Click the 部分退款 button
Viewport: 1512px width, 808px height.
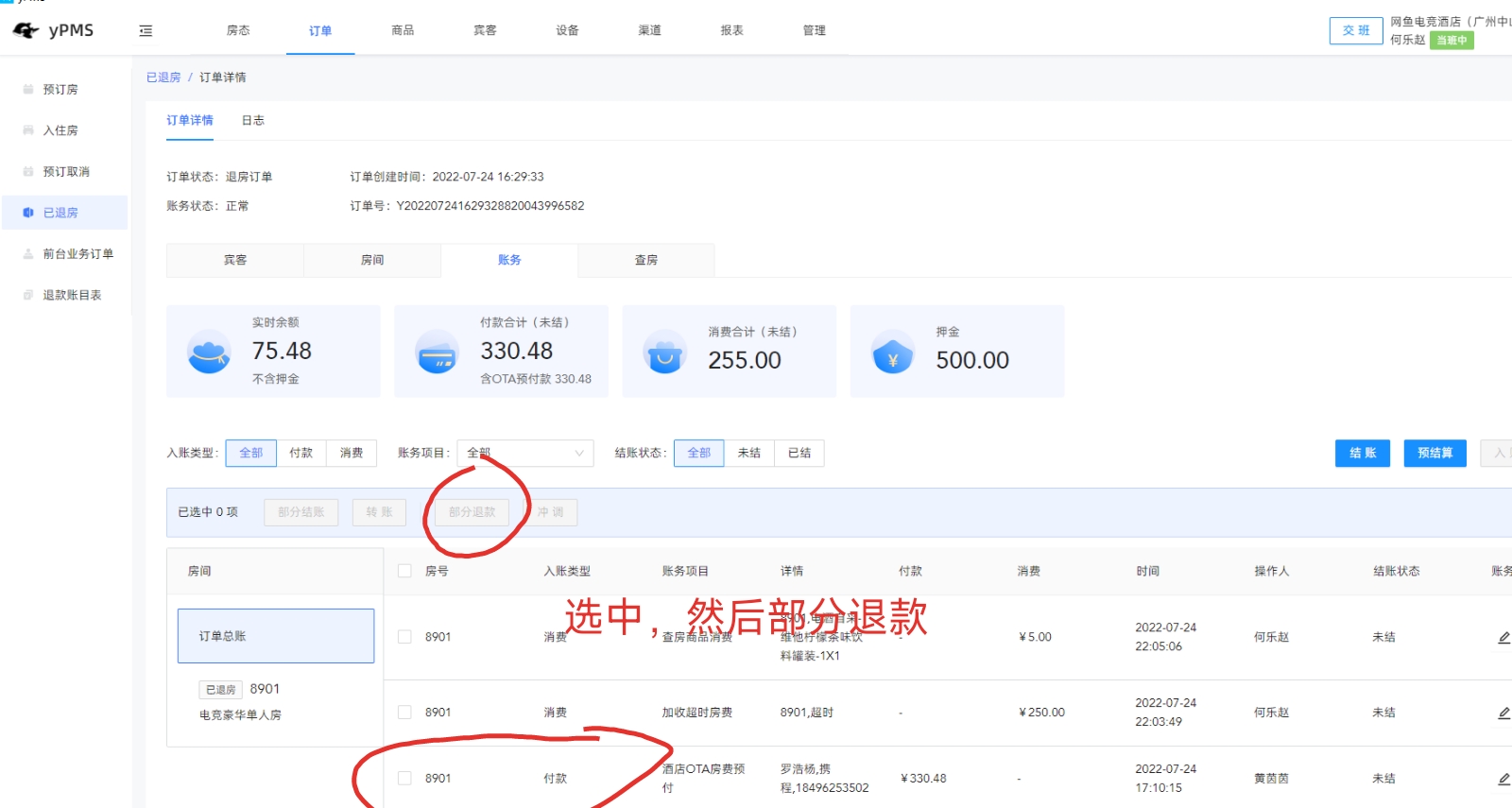click(x=472, y=512)
